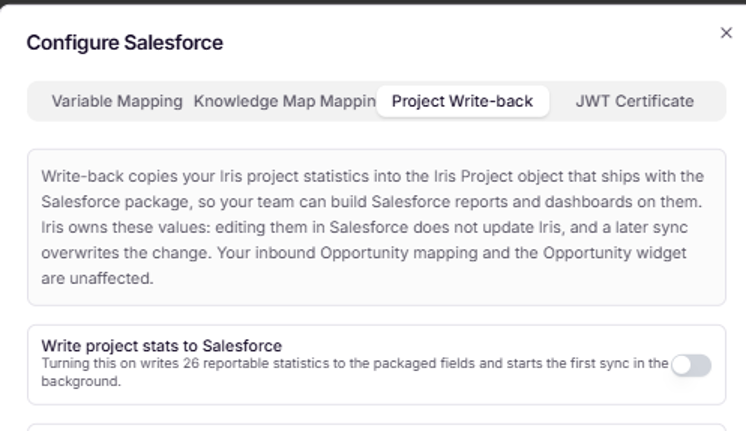Click the 'Write project stats to Salesforce' heading
This screenshot has width=746, height=432.
pos(161,346)
